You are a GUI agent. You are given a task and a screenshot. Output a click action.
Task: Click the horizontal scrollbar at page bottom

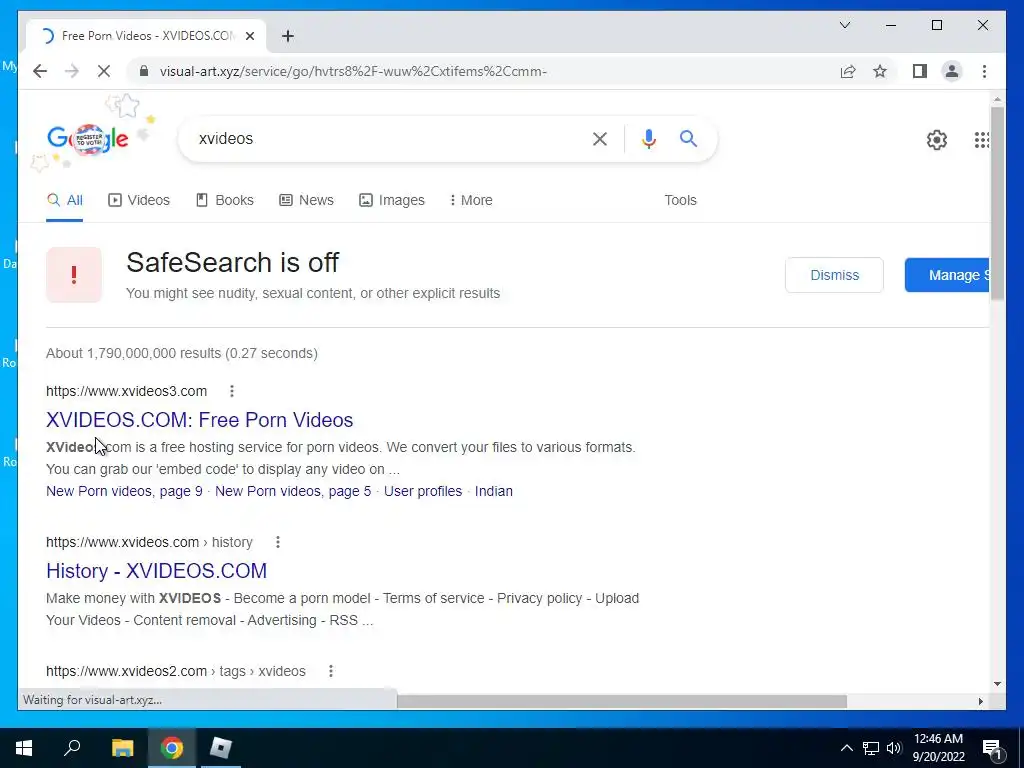tap(621, 701)
